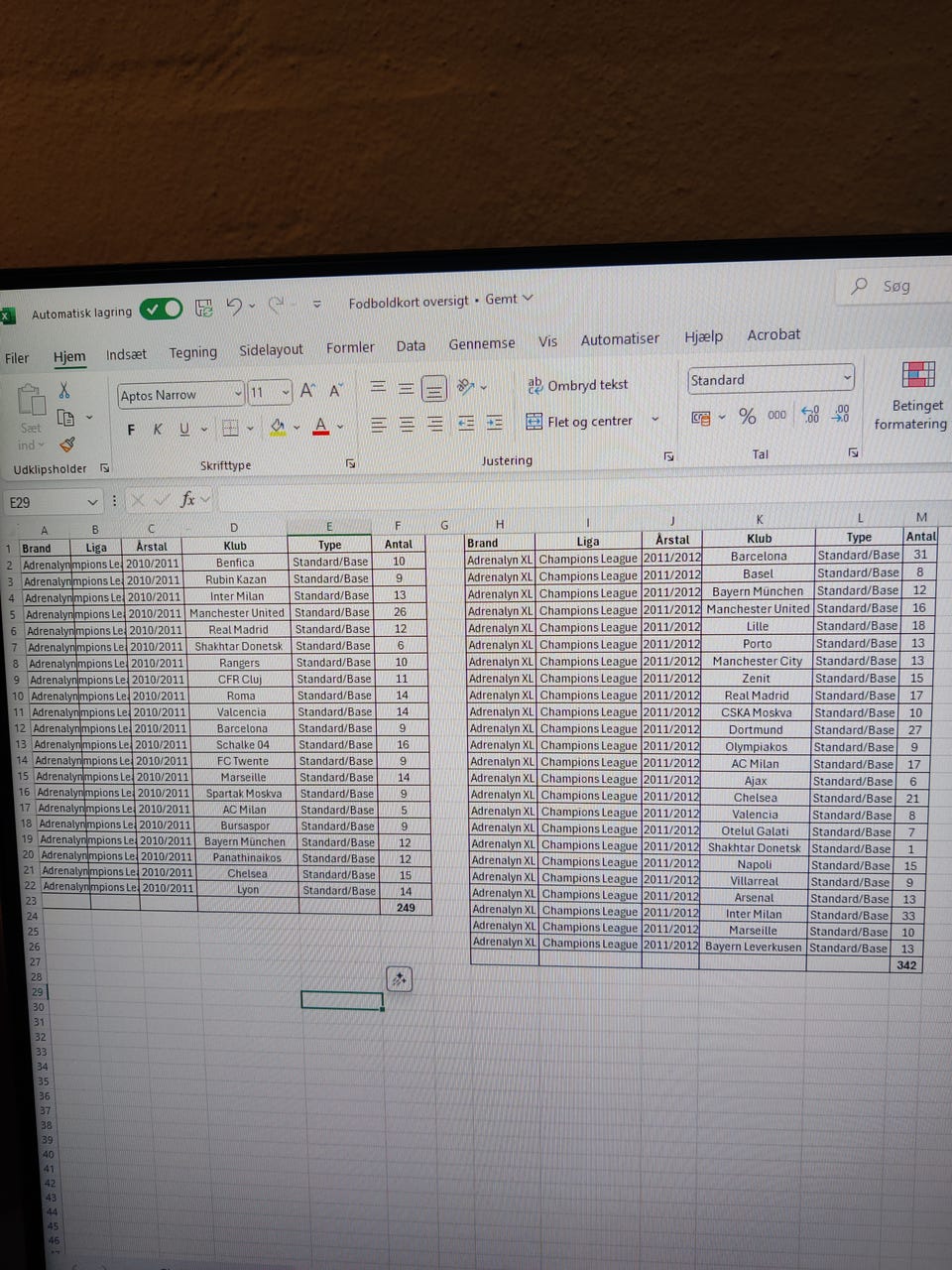Screen dimensions: 952x1270
Task: Click the Quick Analysis icon near F28
Action: [x=398, y=979]
